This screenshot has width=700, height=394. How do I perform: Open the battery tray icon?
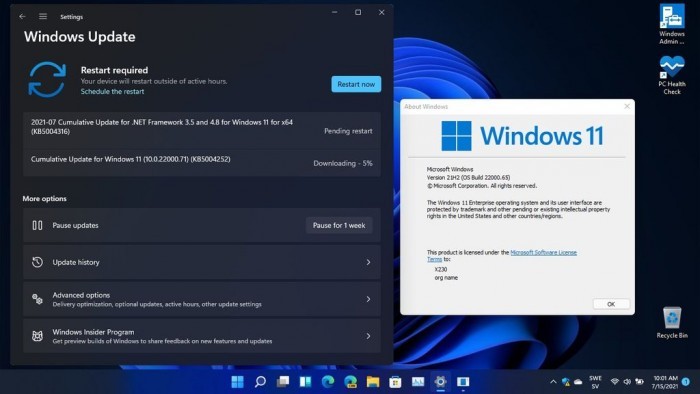(x=640, y=382)
